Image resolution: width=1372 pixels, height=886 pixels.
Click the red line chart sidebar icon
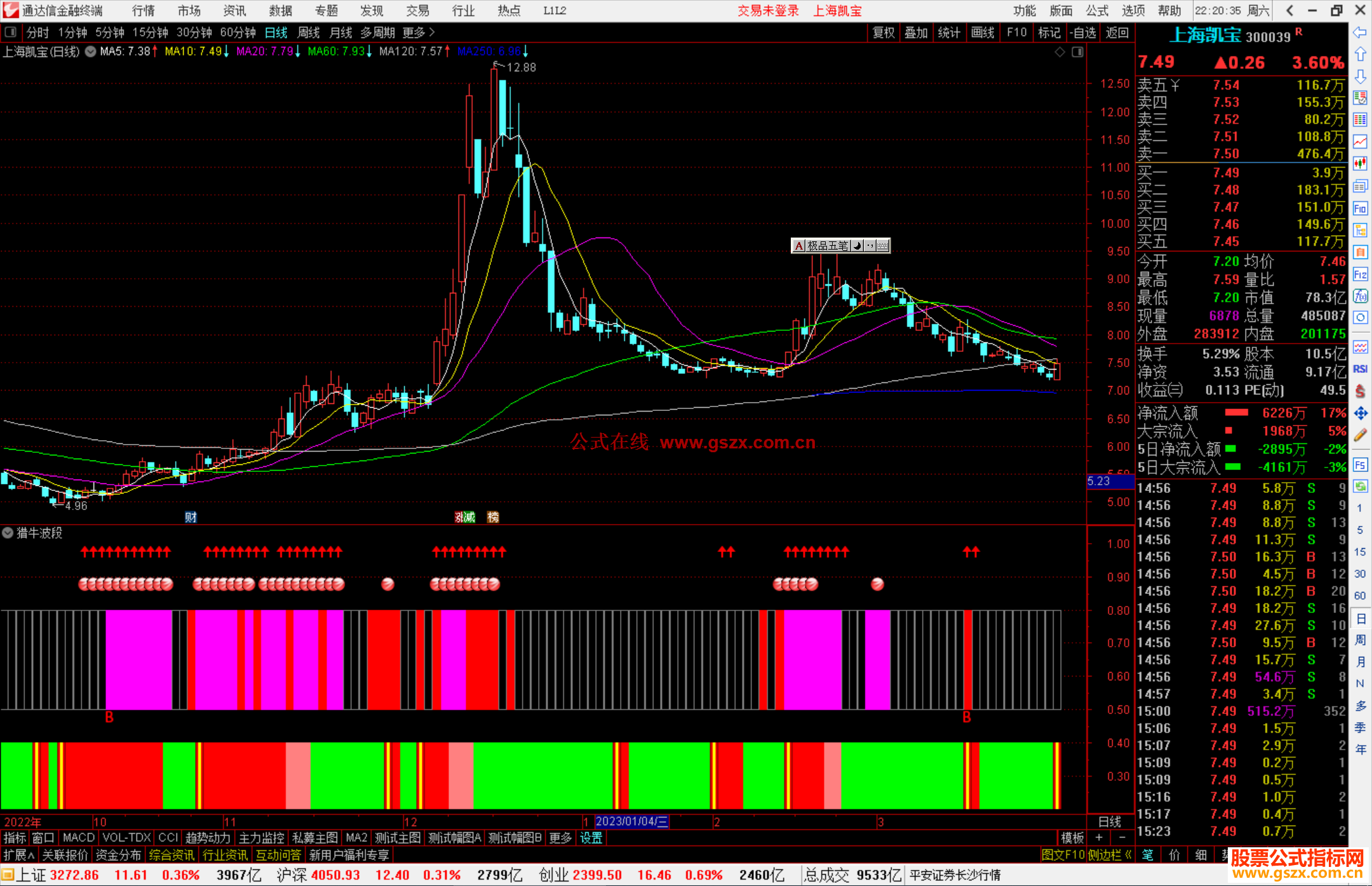pyautogui.click(x=1360, y=142)
